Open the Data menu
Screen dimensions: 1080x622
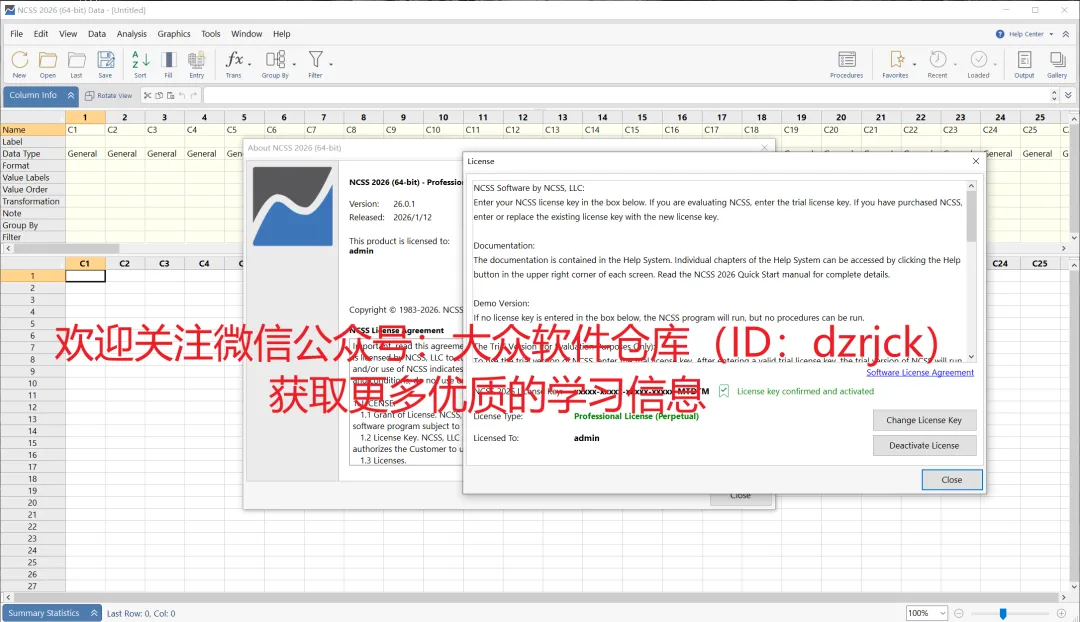(x=96, y=34)
